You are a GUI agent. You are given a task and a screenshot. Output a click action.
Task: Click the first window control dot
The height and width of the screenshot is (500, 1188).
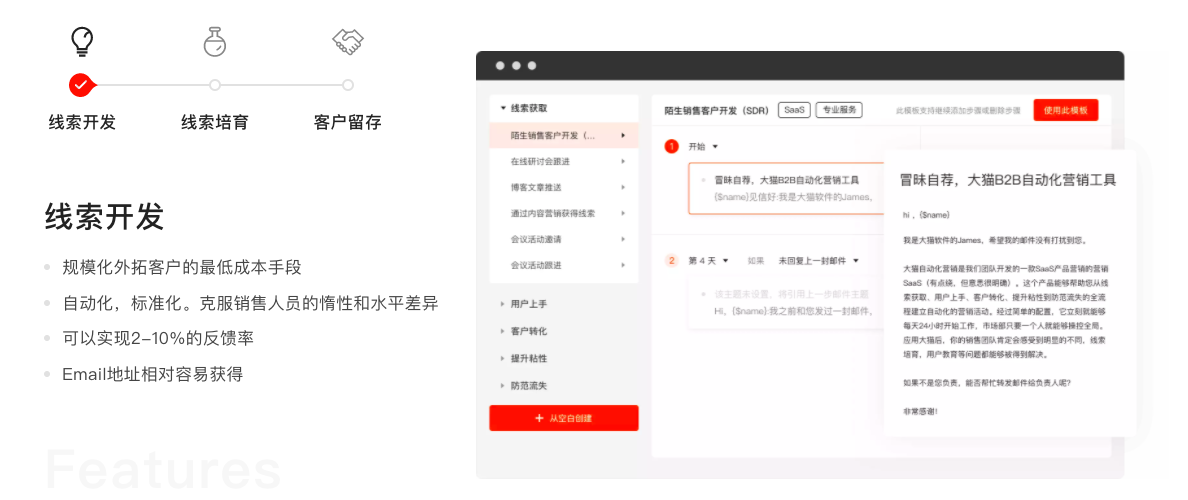click(x=500, y=66)
